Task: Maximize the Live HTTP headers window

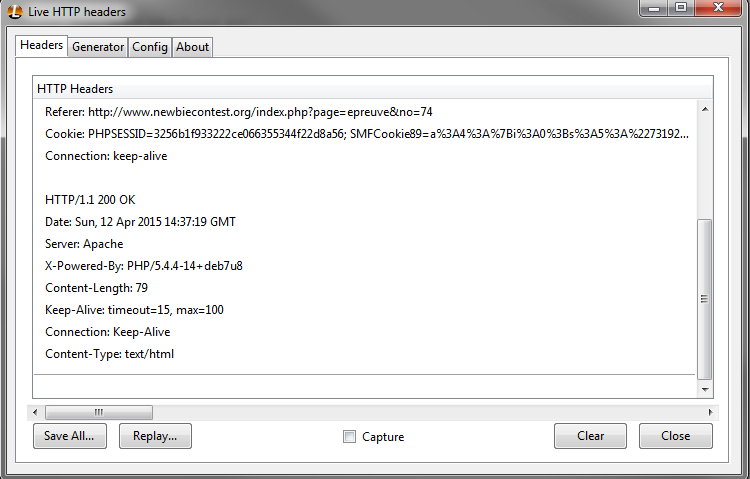Action: pyautogui.click(x=682, y=7)
